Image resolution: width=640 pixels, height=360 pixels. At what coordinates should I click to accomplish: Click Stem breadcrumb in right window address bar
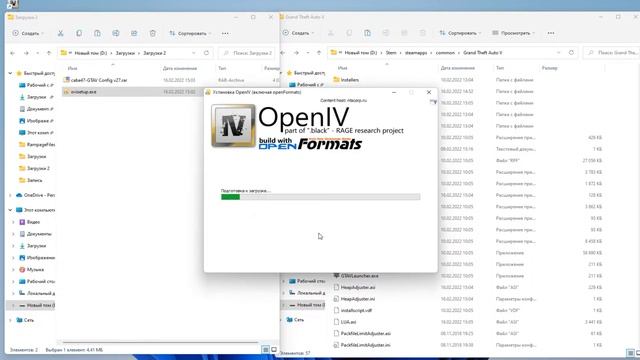coord(391,53)
